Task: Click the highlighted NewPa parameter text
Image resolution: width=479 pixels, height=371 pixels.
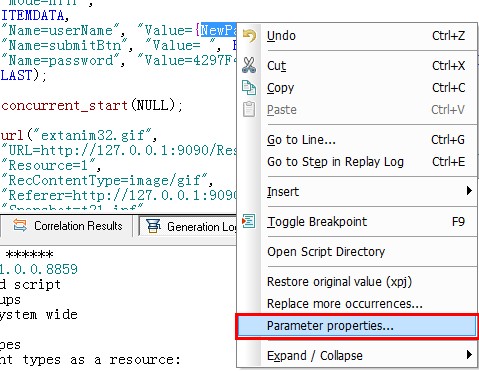Action: 218,30
